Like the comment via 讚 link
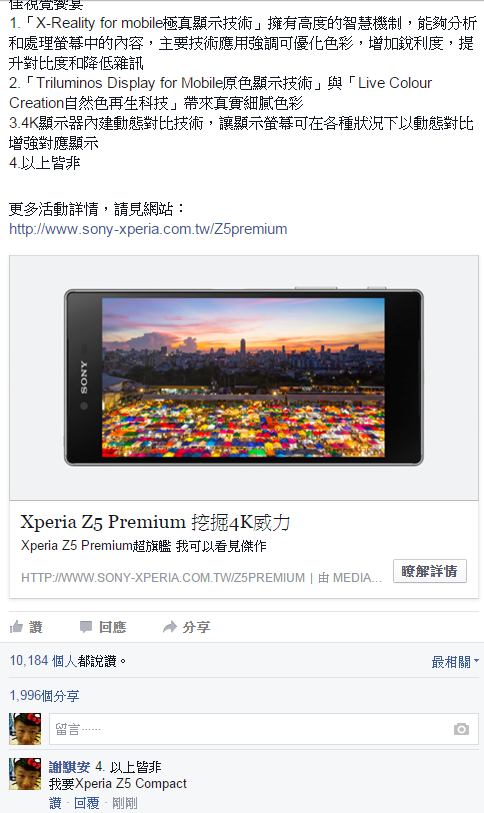This screenshot has width=484, height=813. pyautogui.click(x=55, y=803)
